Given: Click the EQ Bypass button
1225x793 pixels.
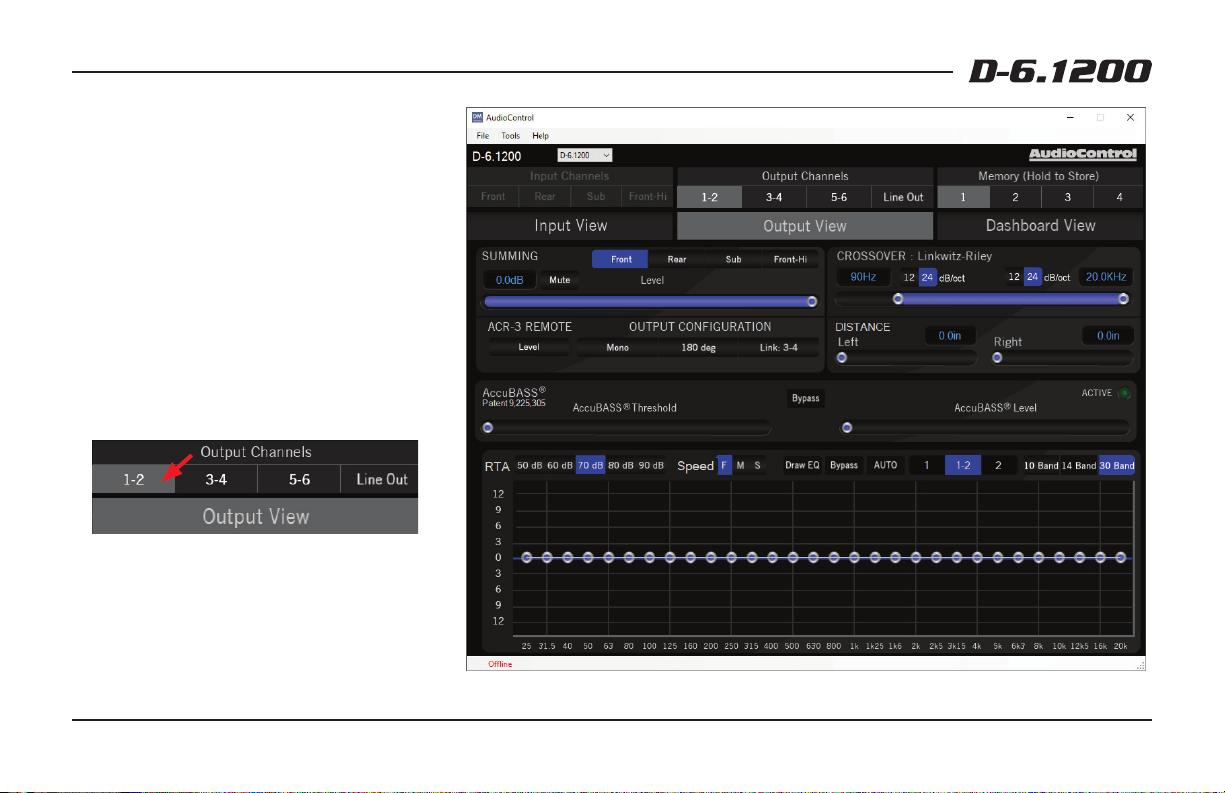Looking at the screenshot, I should (x=844, y=466).
